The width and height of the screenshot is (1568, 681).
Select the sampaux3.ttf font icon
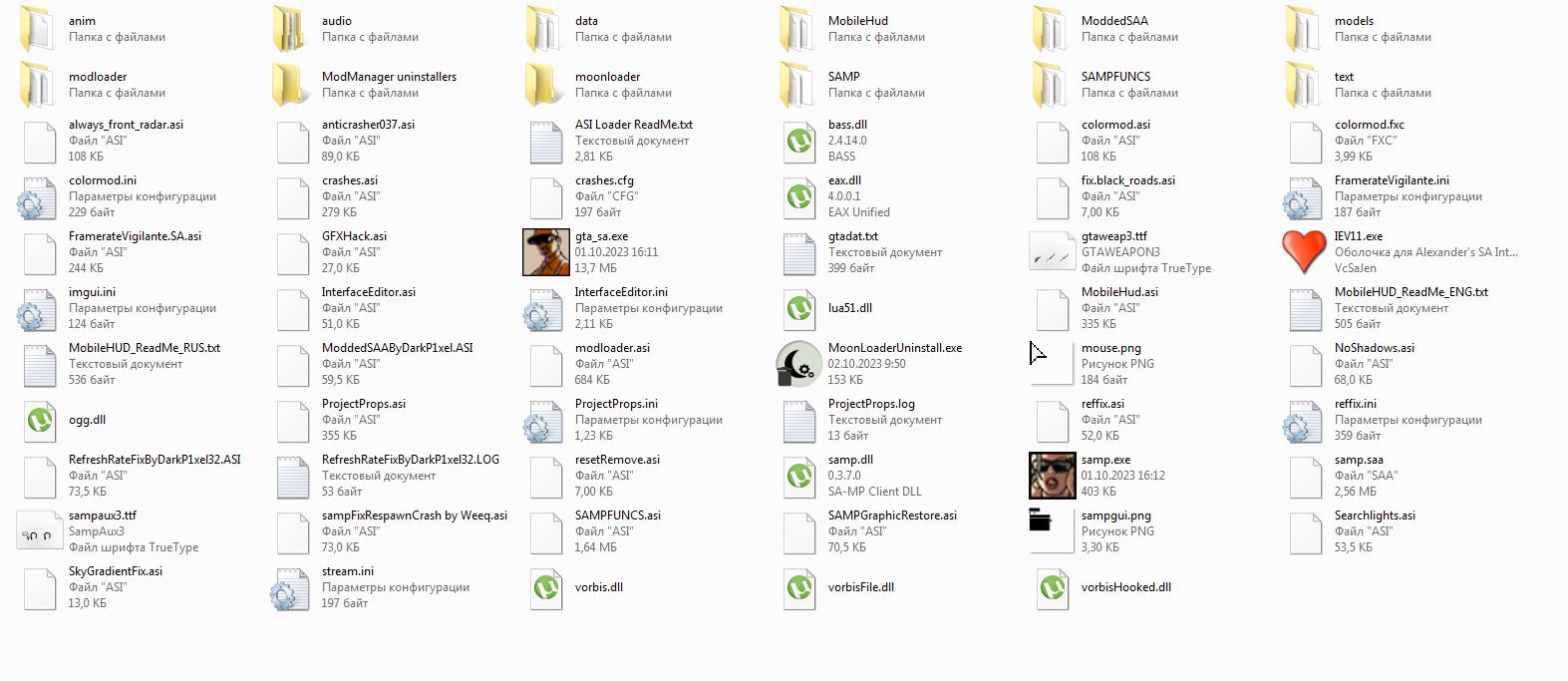pos(40,531)
